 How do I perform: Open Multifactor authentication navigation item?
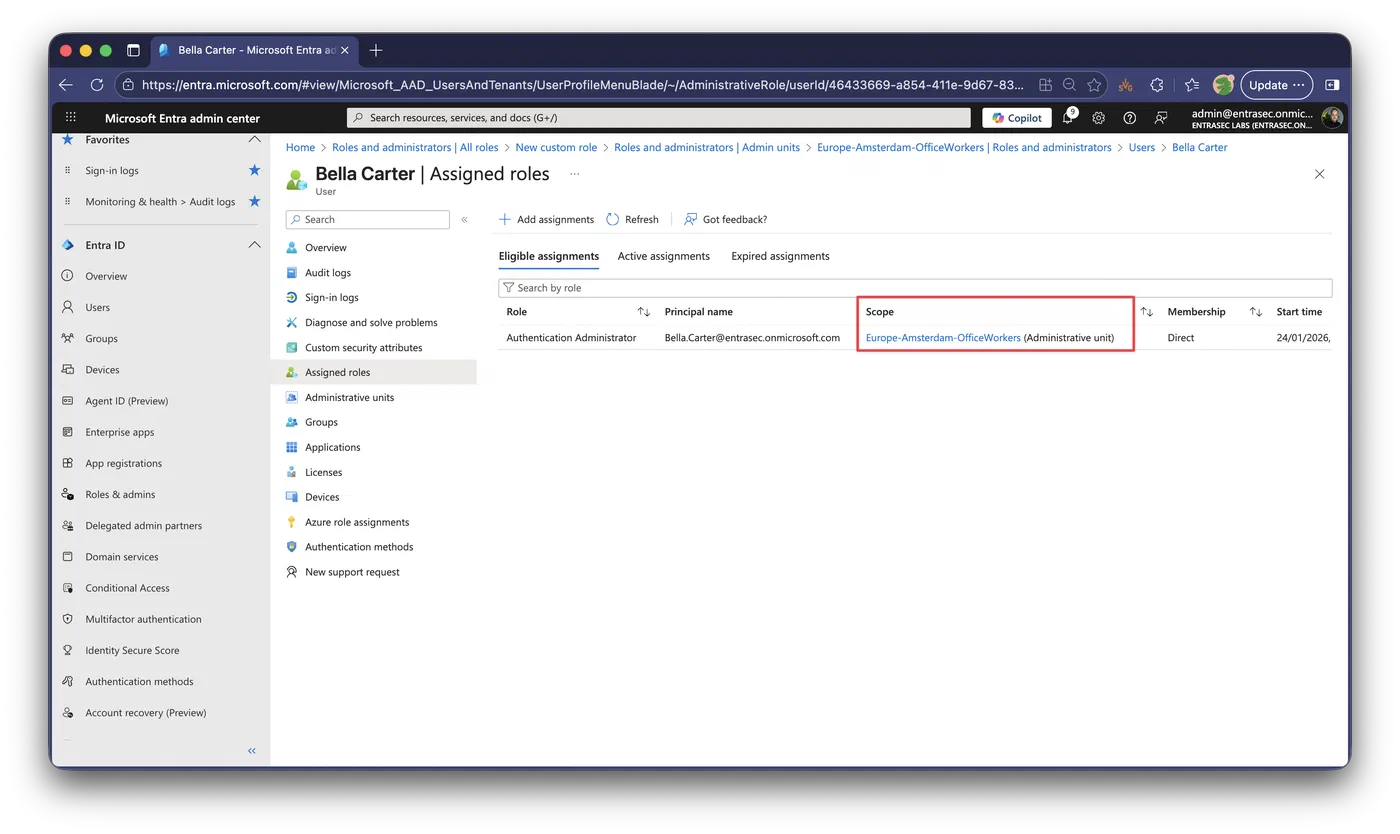coord(143,619)
